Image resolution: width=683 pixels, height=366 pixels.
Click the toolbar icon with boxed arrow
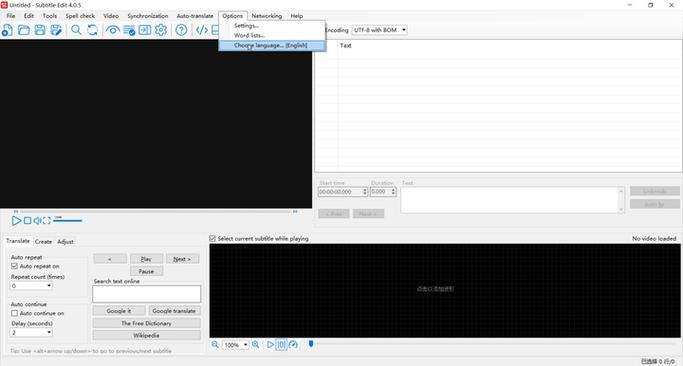tap(145, 30)
